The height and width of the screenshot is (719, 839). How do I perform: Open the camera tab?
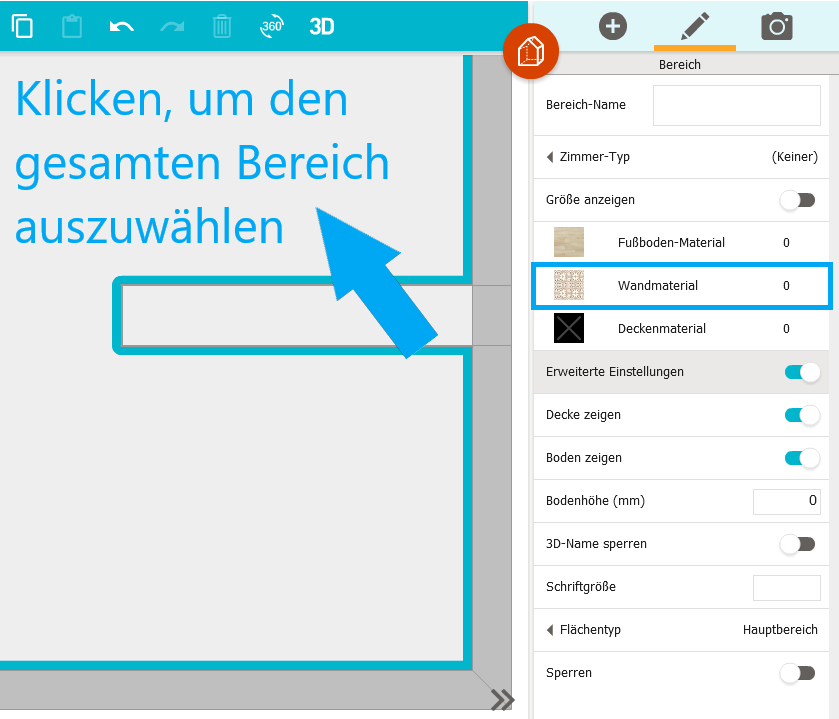pyautogui.click(x=776, y=26)
